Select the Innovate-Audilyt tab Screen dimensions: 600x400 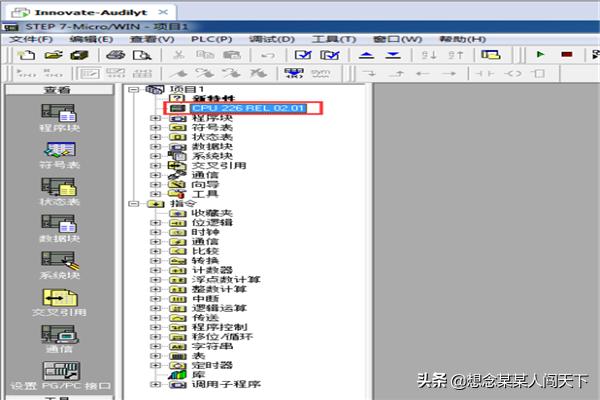coord(91,12)
